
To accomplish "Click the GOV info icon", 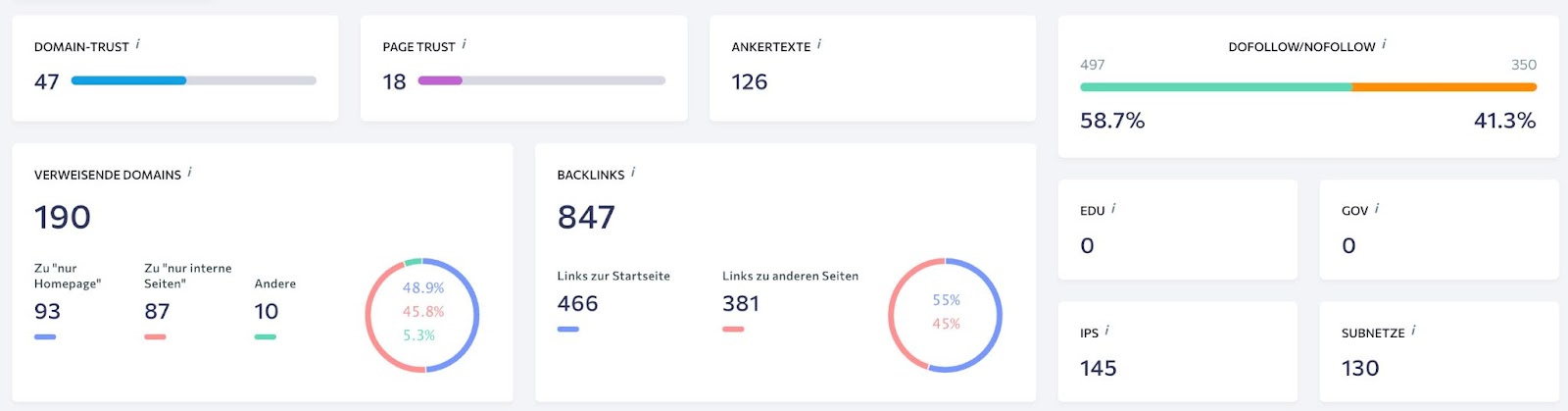I will [1377, 209].
